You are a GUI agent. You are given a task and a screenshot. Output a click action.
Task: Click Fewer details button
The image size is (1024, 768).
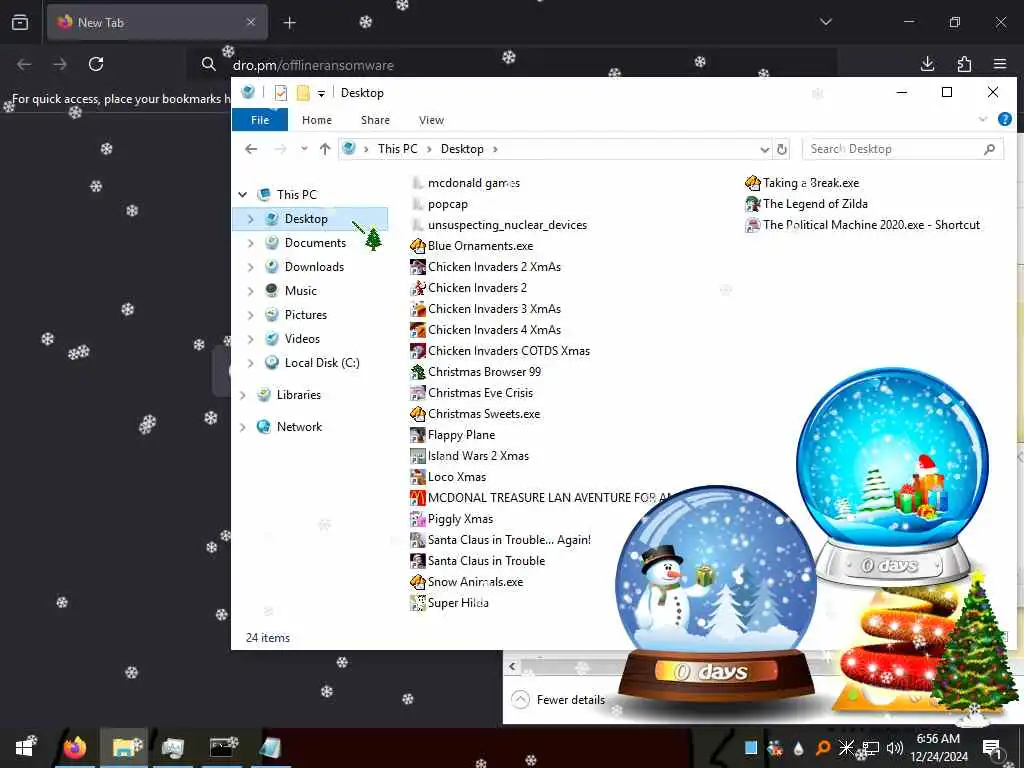[559, 700]
